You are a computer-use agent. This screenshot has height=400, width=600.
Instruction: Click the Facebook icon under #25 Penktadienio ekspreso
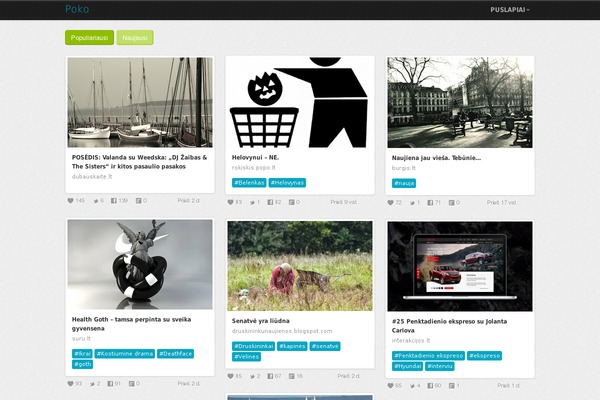click(430, 386)
